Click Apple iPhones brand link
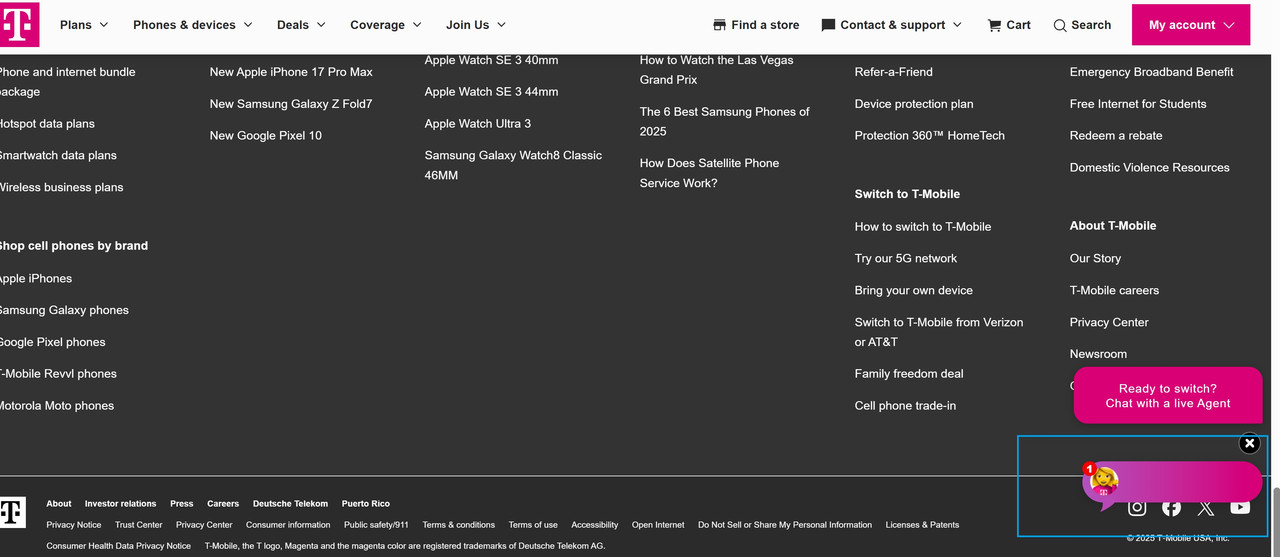Viewport: 1280px width, 557px height. click(36, 279)
